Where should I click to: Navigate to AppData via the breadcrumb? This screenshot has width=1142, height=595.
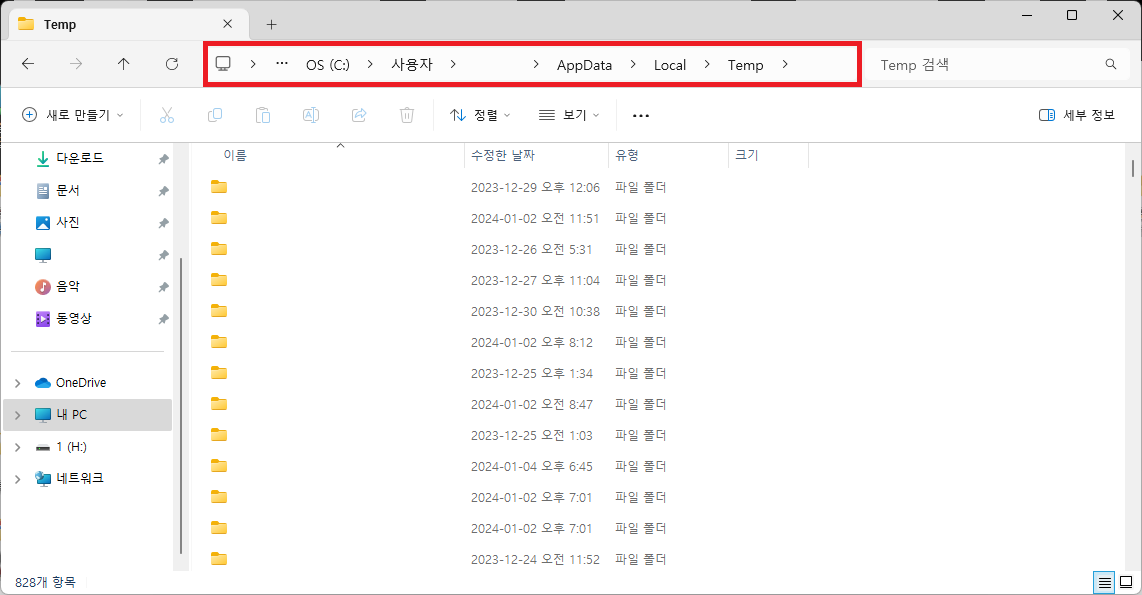[584, 64]
